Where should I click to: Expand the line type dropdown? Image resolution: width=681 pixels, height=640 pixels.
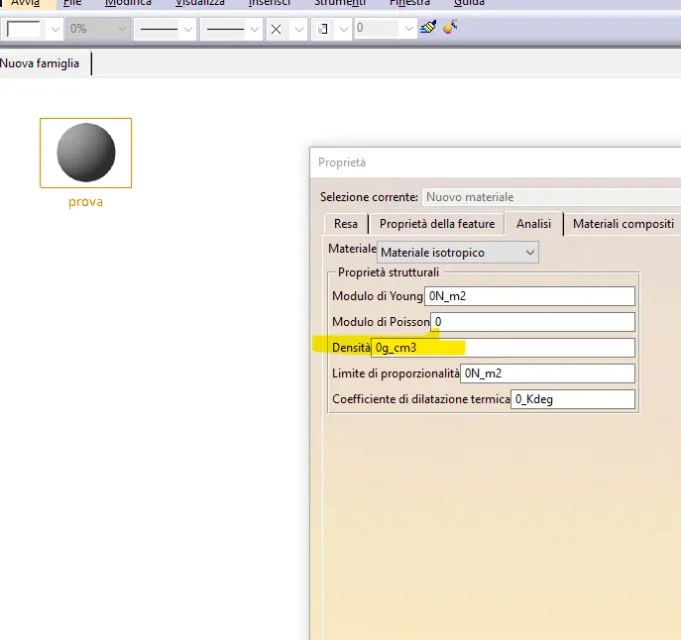coord(254,29)
